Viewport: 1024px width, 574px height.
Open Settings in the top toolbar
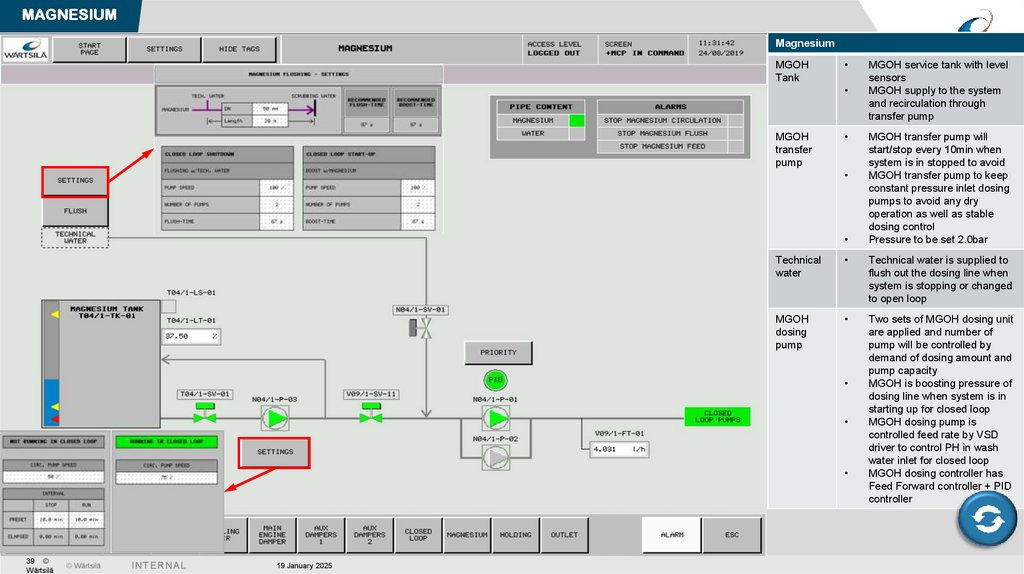[x=164, y=50]
